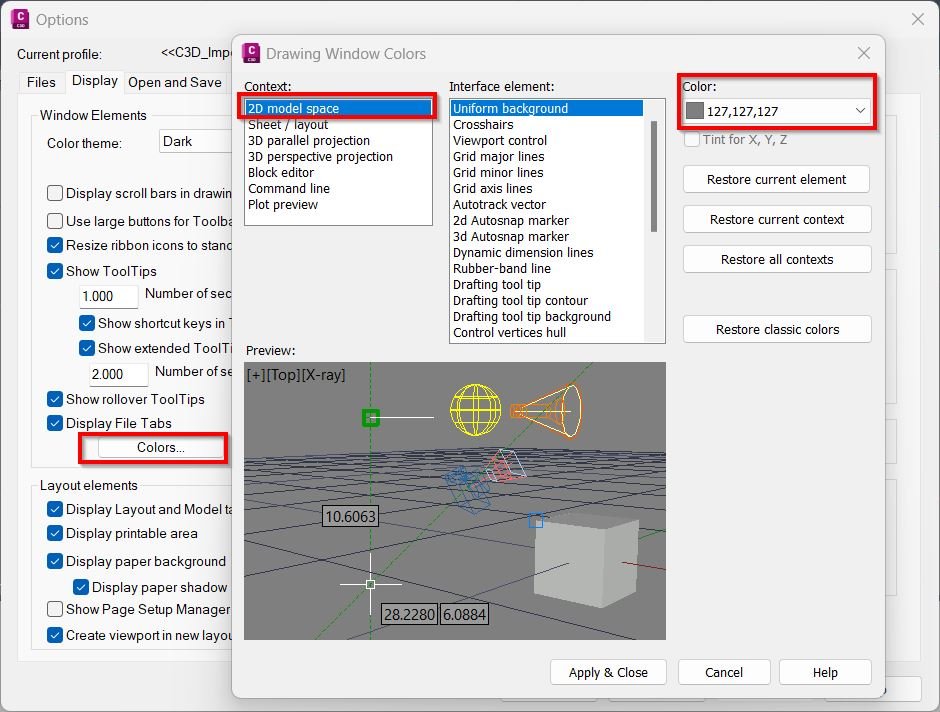Screen dimensions: 940x712
Task: Open the Color dropdown arrow
Action: (859, 111)
